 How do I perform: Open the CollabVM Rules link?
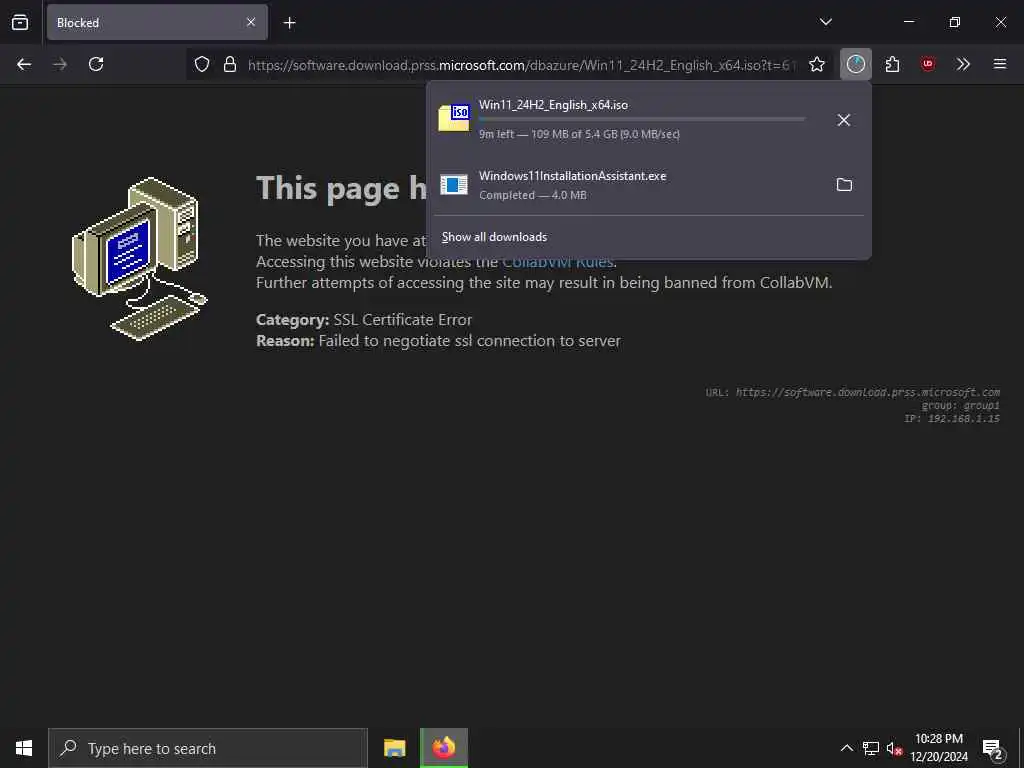click(x=558, y=262)
